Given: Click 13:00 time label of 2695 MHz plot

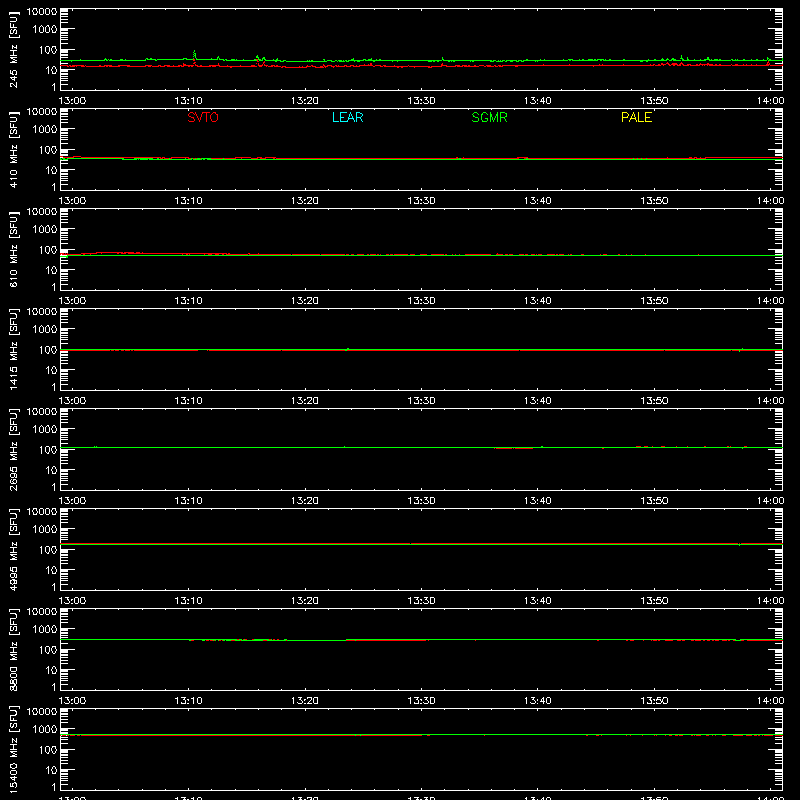Looking at the screenshot, I should pos(72,501).
